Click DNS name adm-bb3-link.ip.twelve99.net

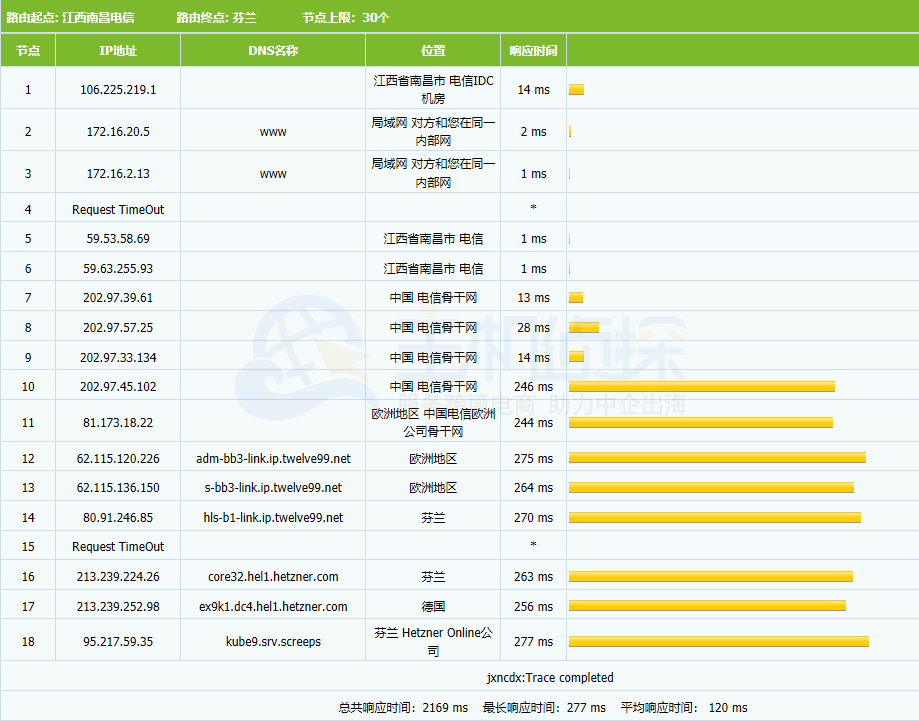pyautogui.click(x=273, y=459)
